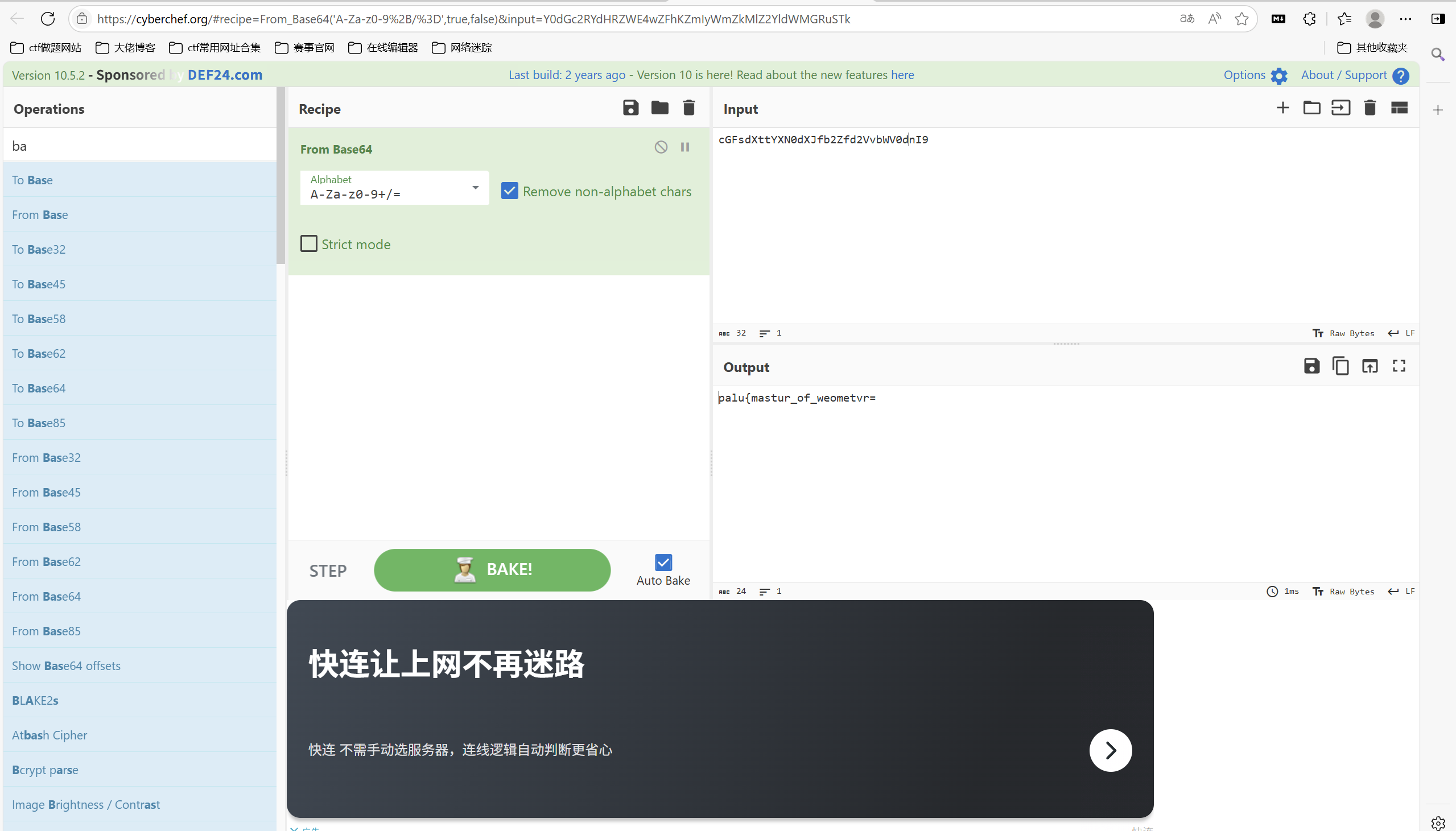The width and height of the screenshot is (1456, 831).
Task: Click the STEP button
Action: tap(328, 570)
